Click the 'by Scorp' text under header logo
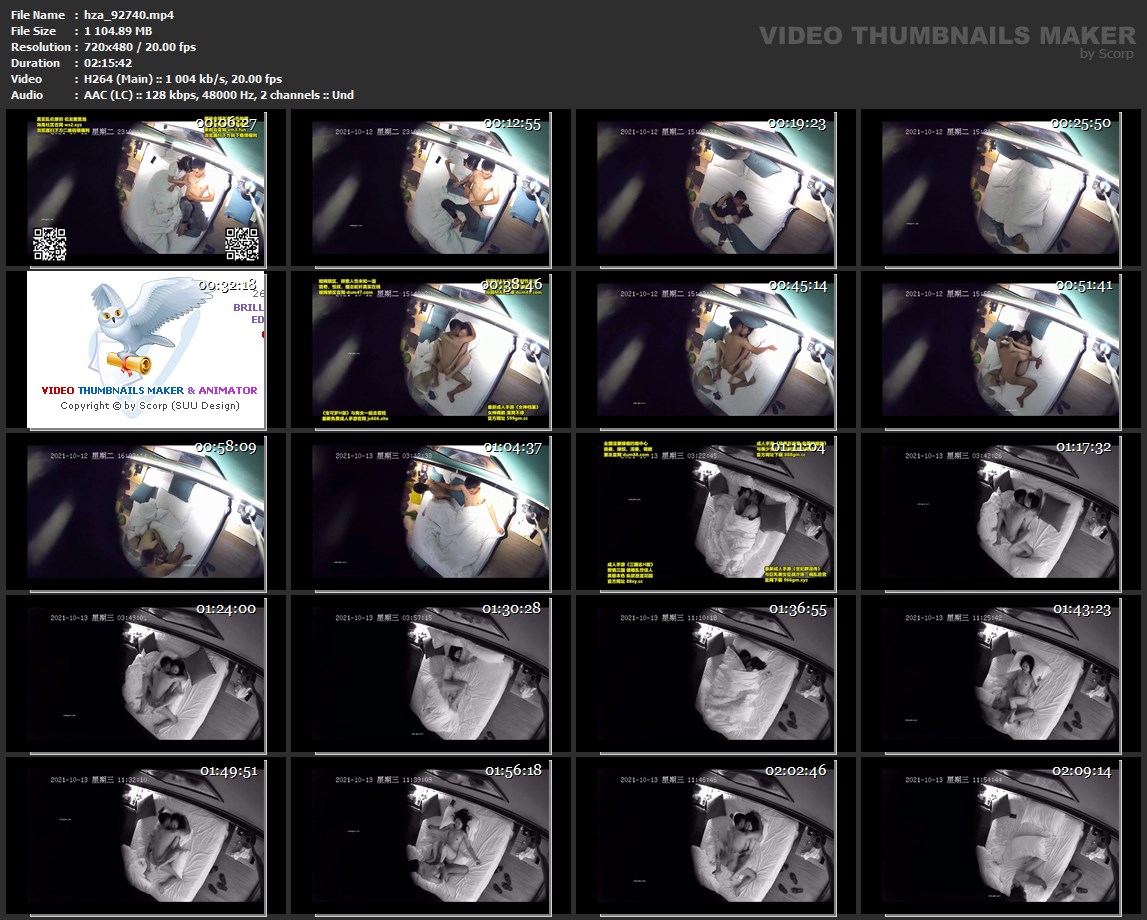 (1107, 54)
